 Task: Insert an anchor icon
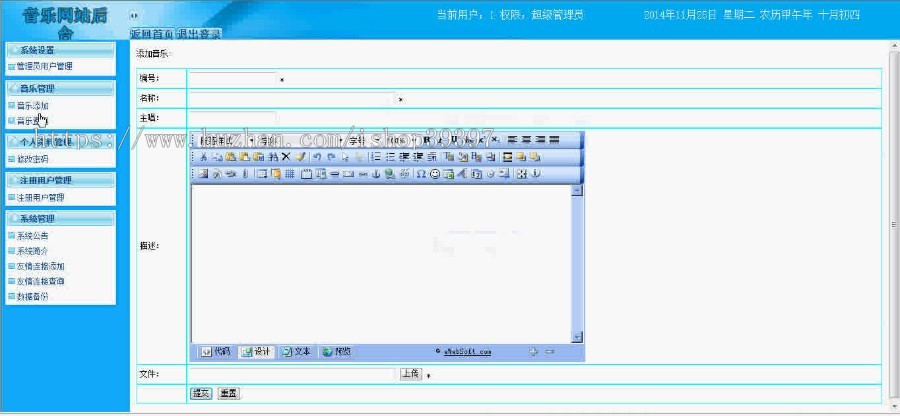point(375,174)
